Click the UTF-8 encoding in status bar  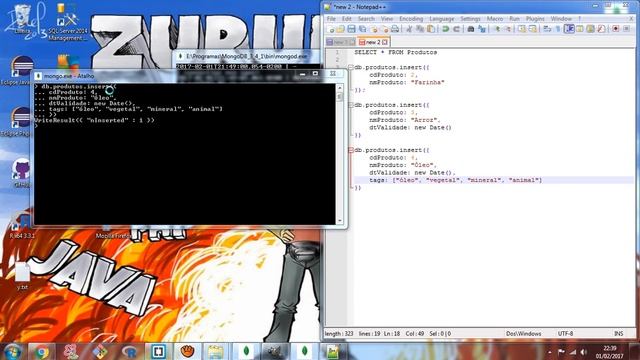565,333
